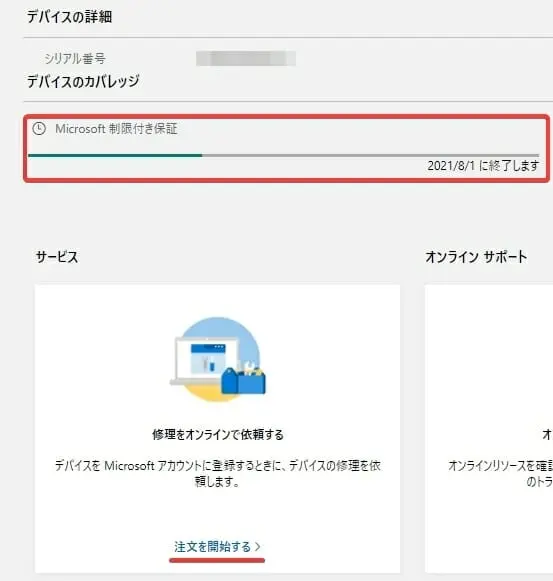553x581 pixels.
Task: Click the オンライン サポート heading
Action: pos(476,257)
